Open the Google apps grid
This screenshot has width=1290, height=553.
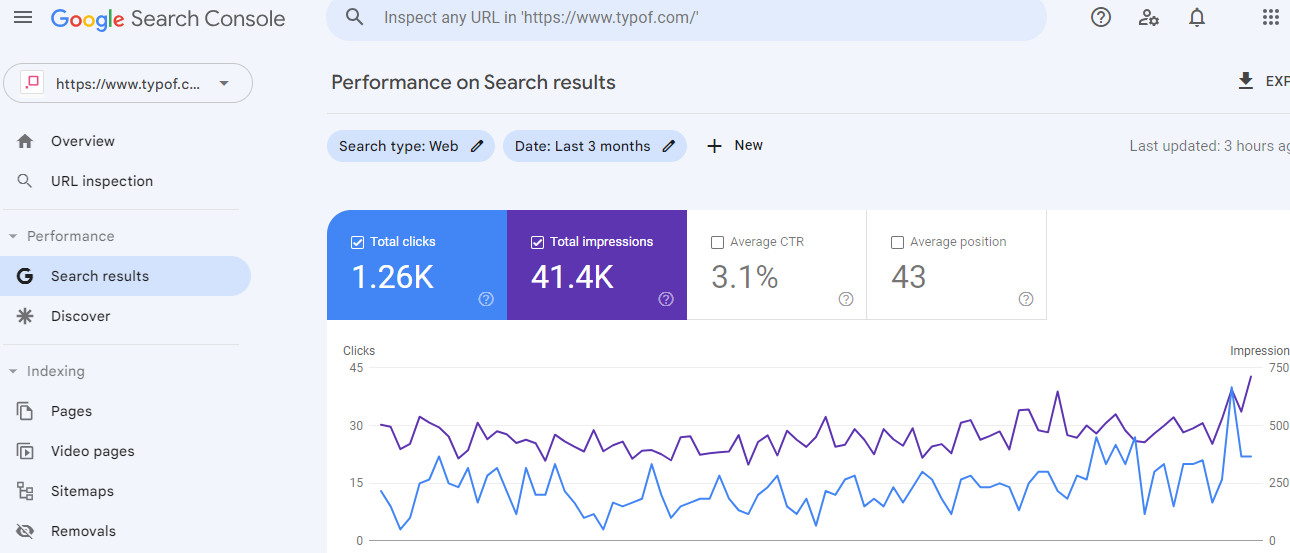coord(1271,17)
